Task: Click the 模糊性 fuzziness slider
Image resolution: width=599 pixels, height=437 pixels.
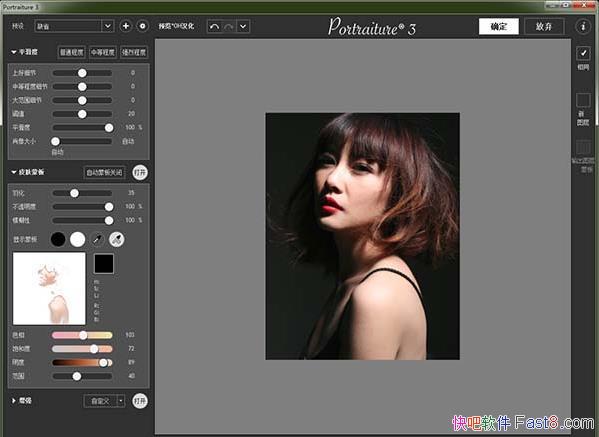Action: click(x=82, y=220)
